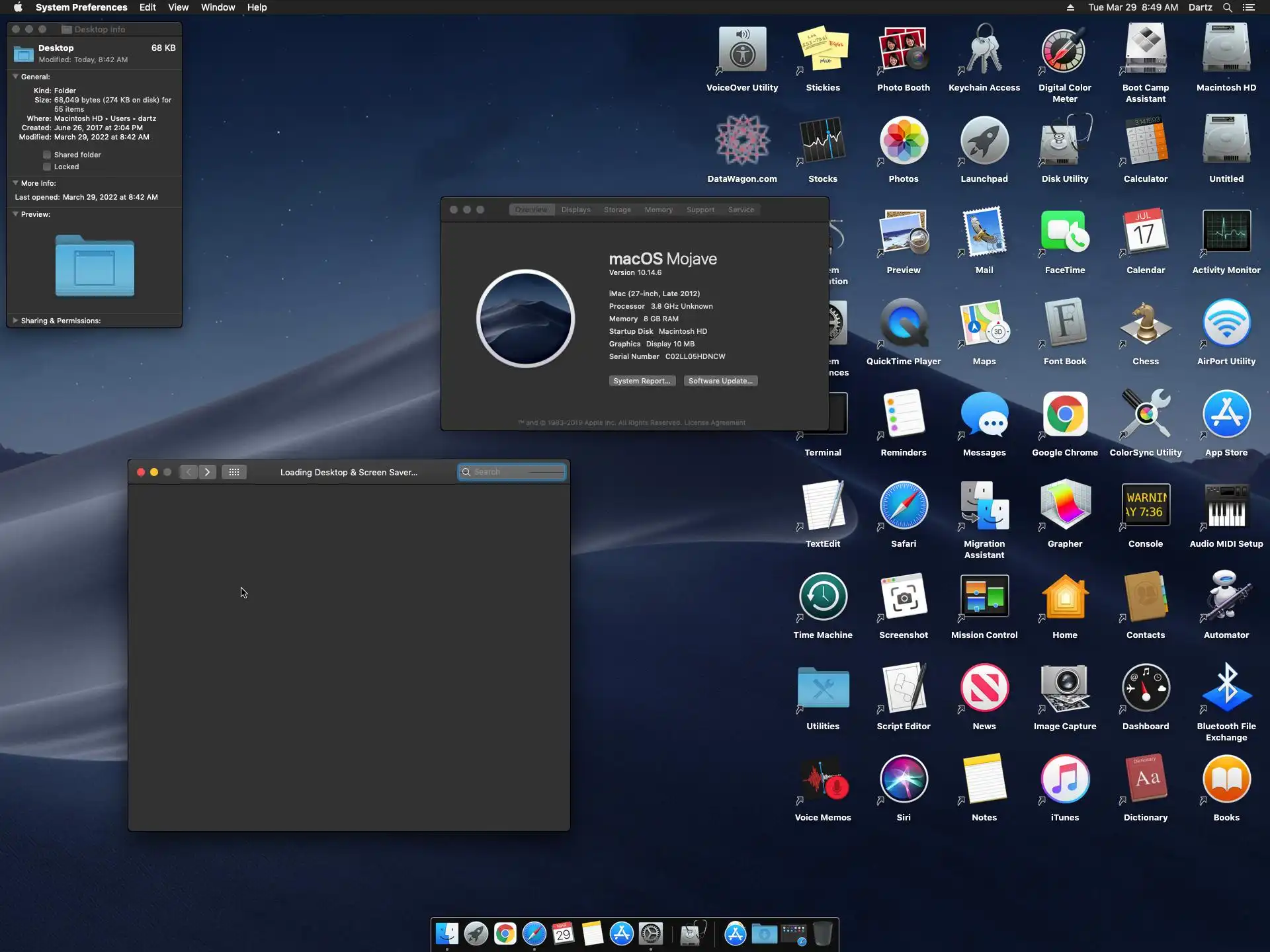
Task: Open the Time Machine icon
Action: point(822,597)
